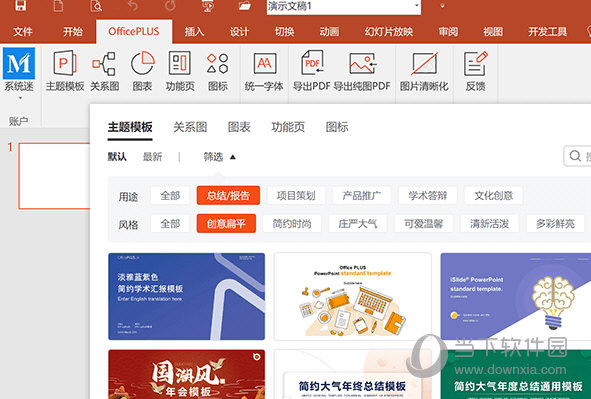Toggle the 创意扁平 style filter
The width and height of the screenshot is (591, 399).
pos(226,224)
